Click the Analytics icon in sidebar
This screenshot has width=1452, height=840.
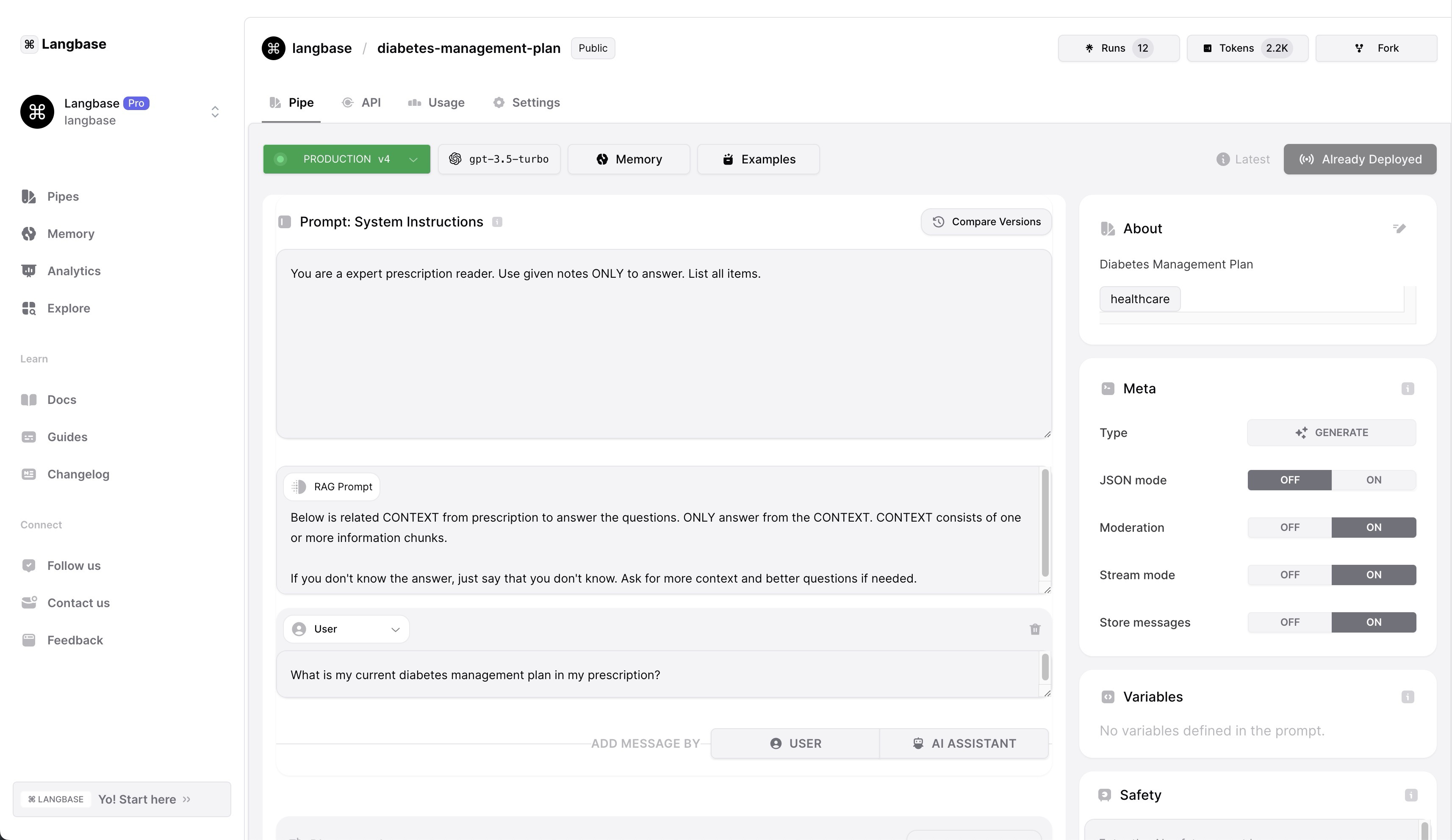pyautogui.click(x=29, y=271)
